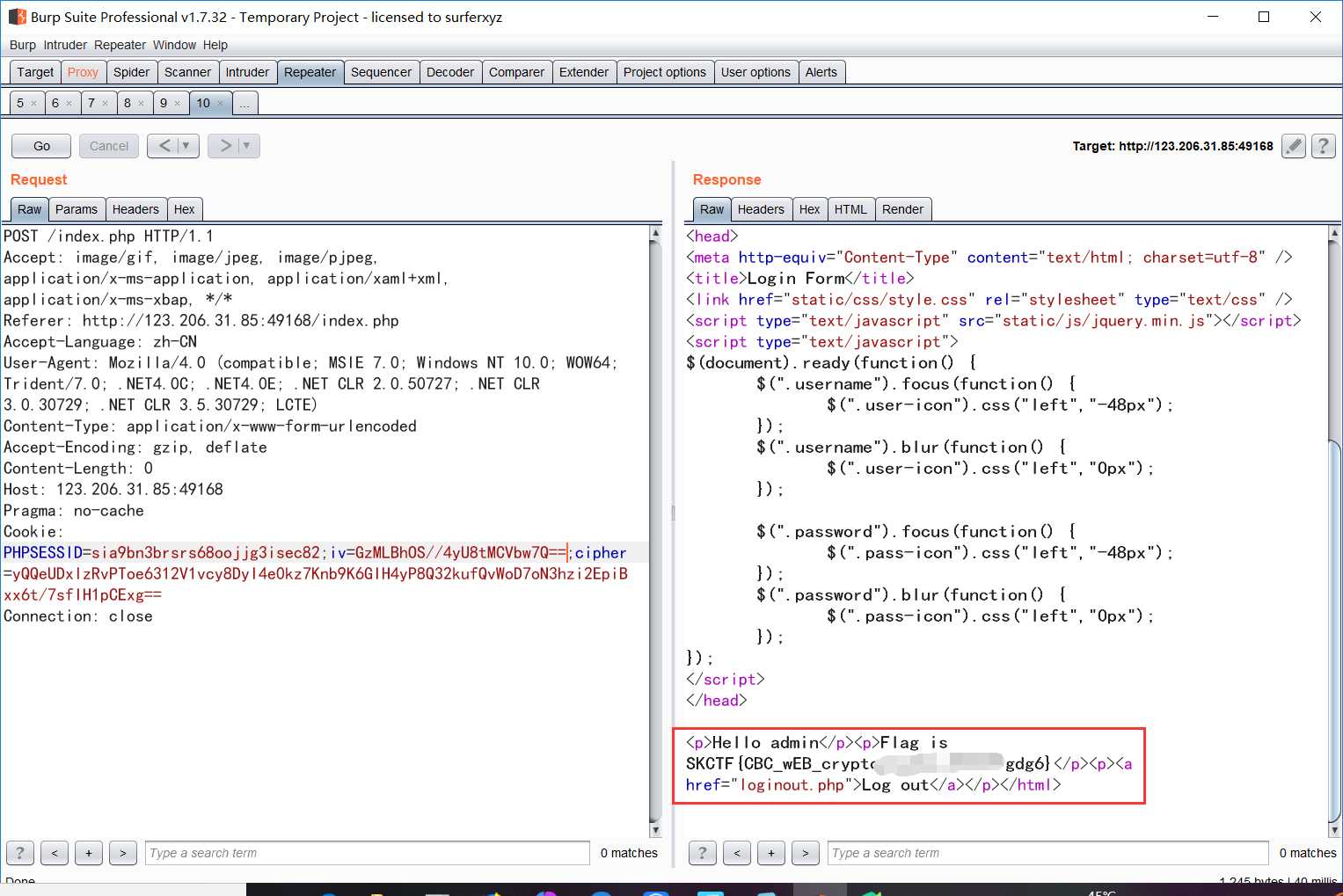
Task: Open the Alerts tab
Action: [821, 72]
